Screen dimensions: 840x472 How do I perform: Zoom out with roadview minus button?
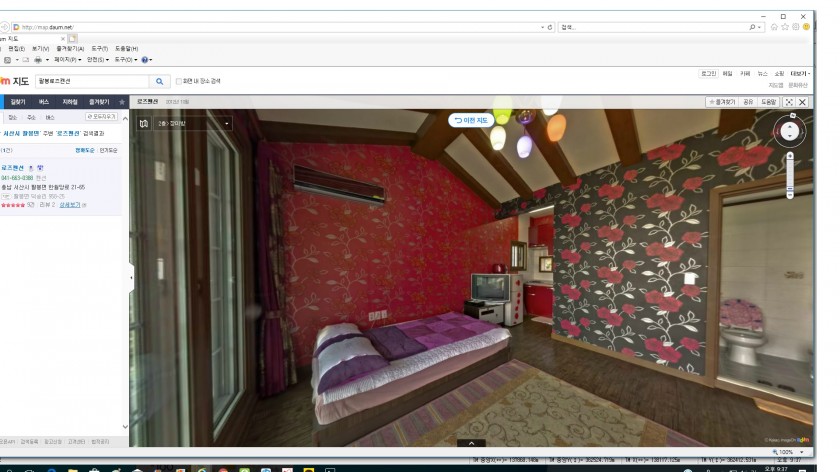tap(790, 196)
